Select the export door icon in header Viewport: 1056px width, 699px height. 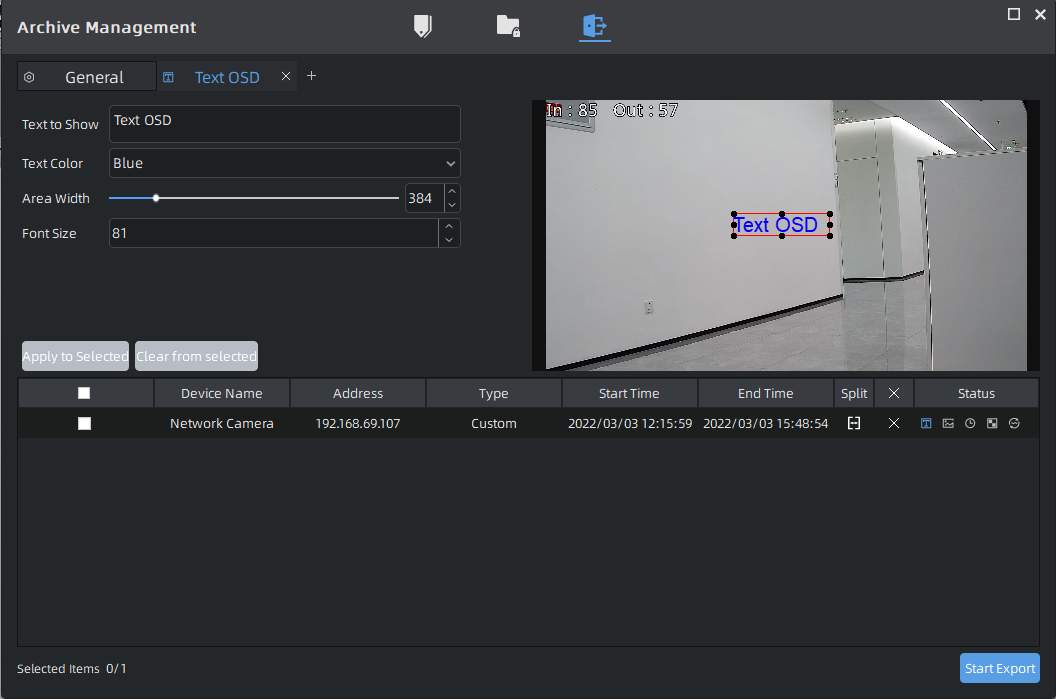point(595,26)
